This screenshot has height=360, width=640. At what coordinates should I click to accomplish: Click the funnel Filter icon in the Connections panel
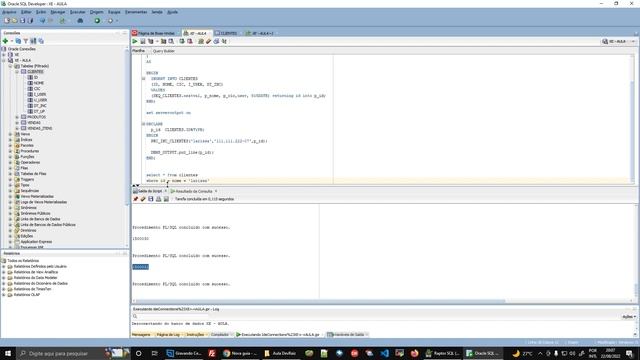[x=26, y=41]
